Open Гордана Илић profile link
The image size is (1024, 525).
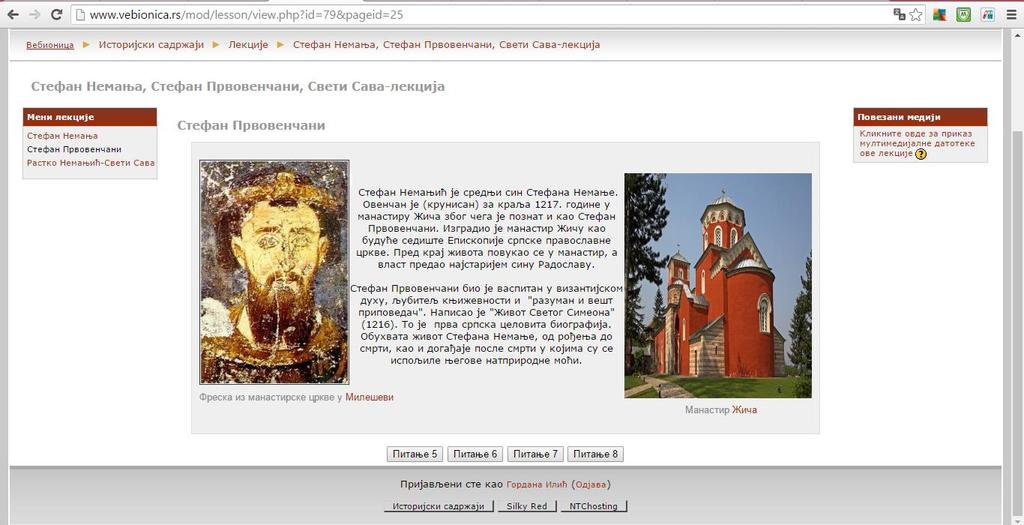537,485
